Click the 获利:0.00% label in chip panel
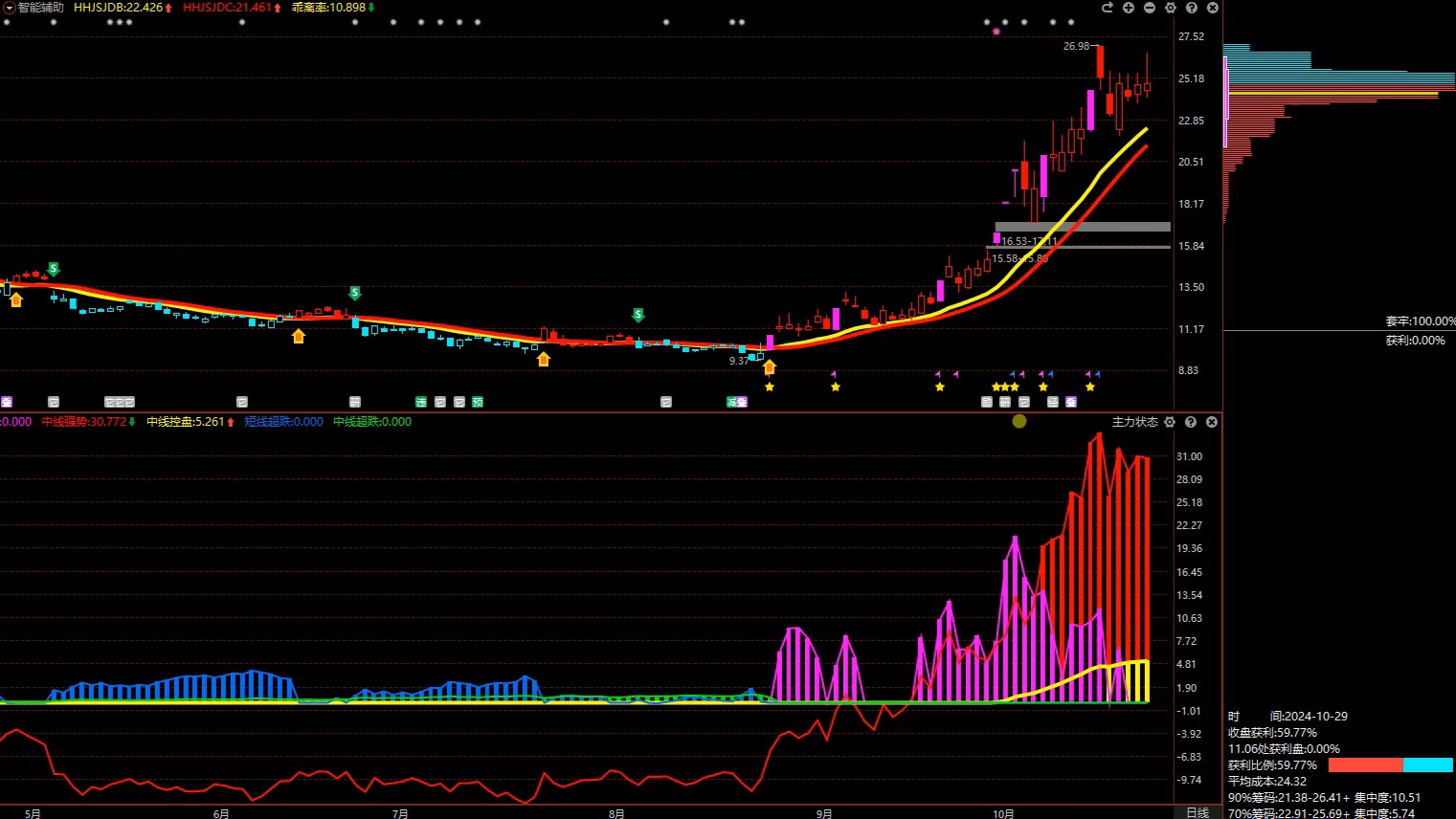 [1416, 340]
